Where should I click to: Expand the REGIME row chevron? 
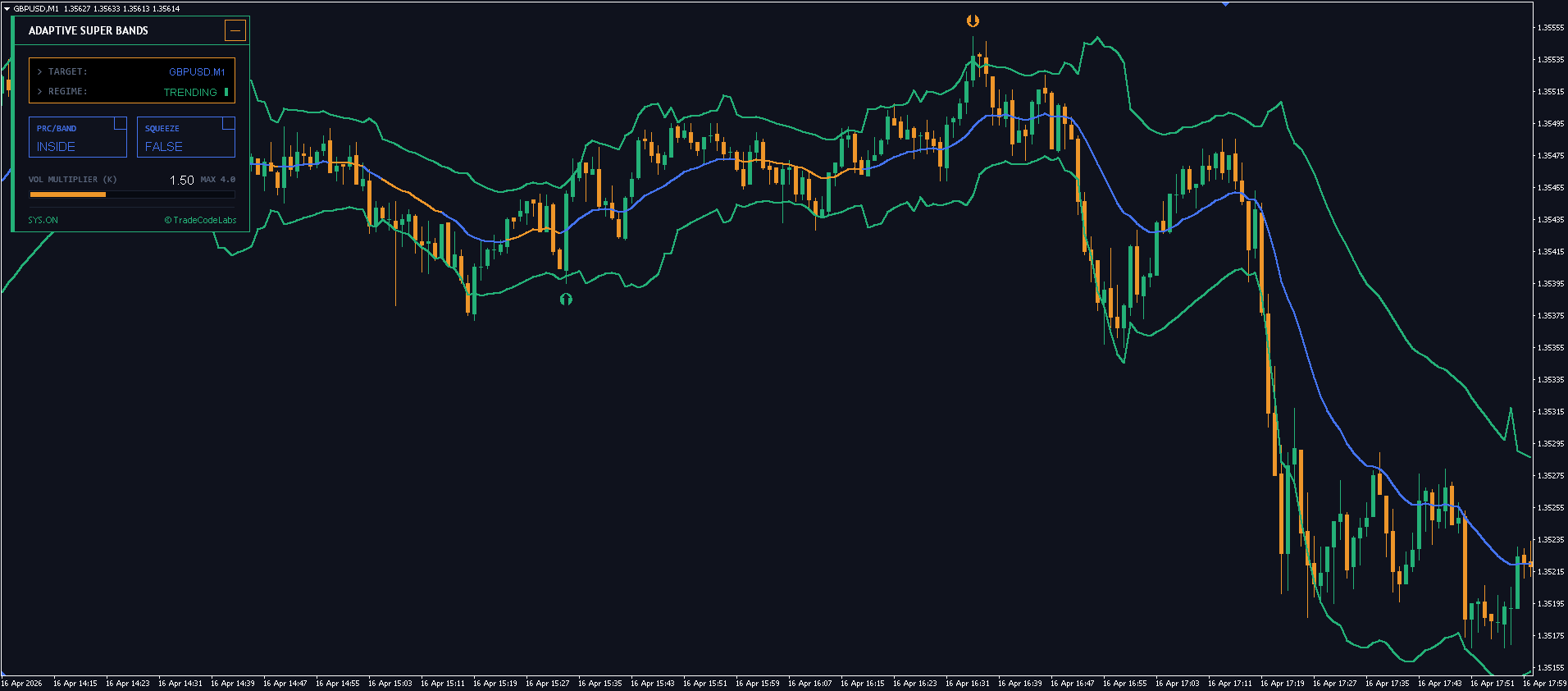tap(39, 91)
